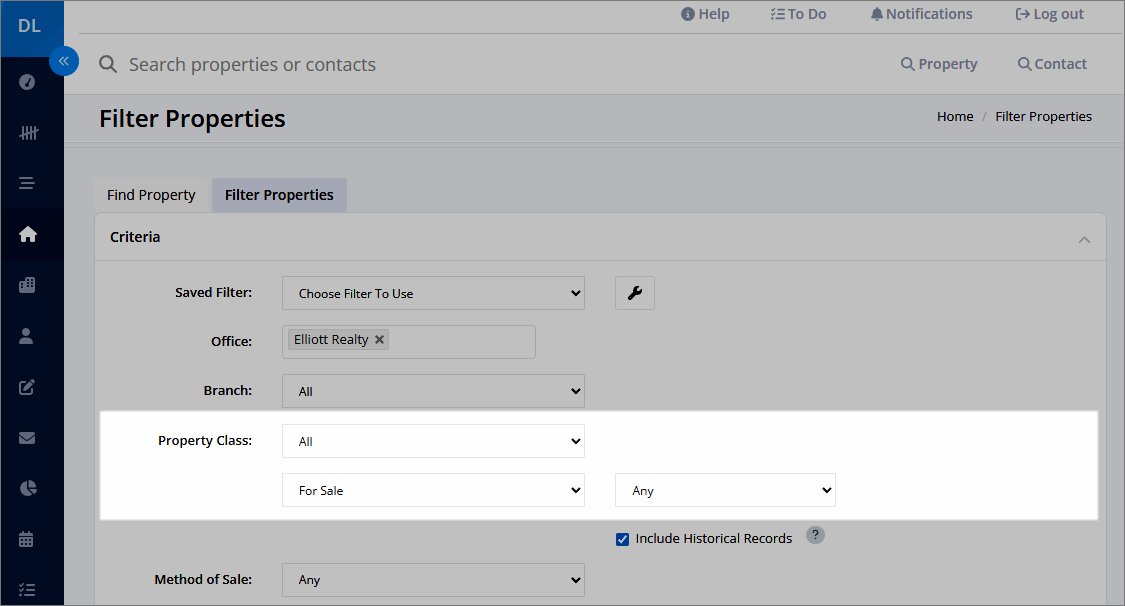Image resolution: width=1125 pixels, height=606 pixels.
Task: Select the person contacts icon in sidebar
Action: (x=27, y=336)
